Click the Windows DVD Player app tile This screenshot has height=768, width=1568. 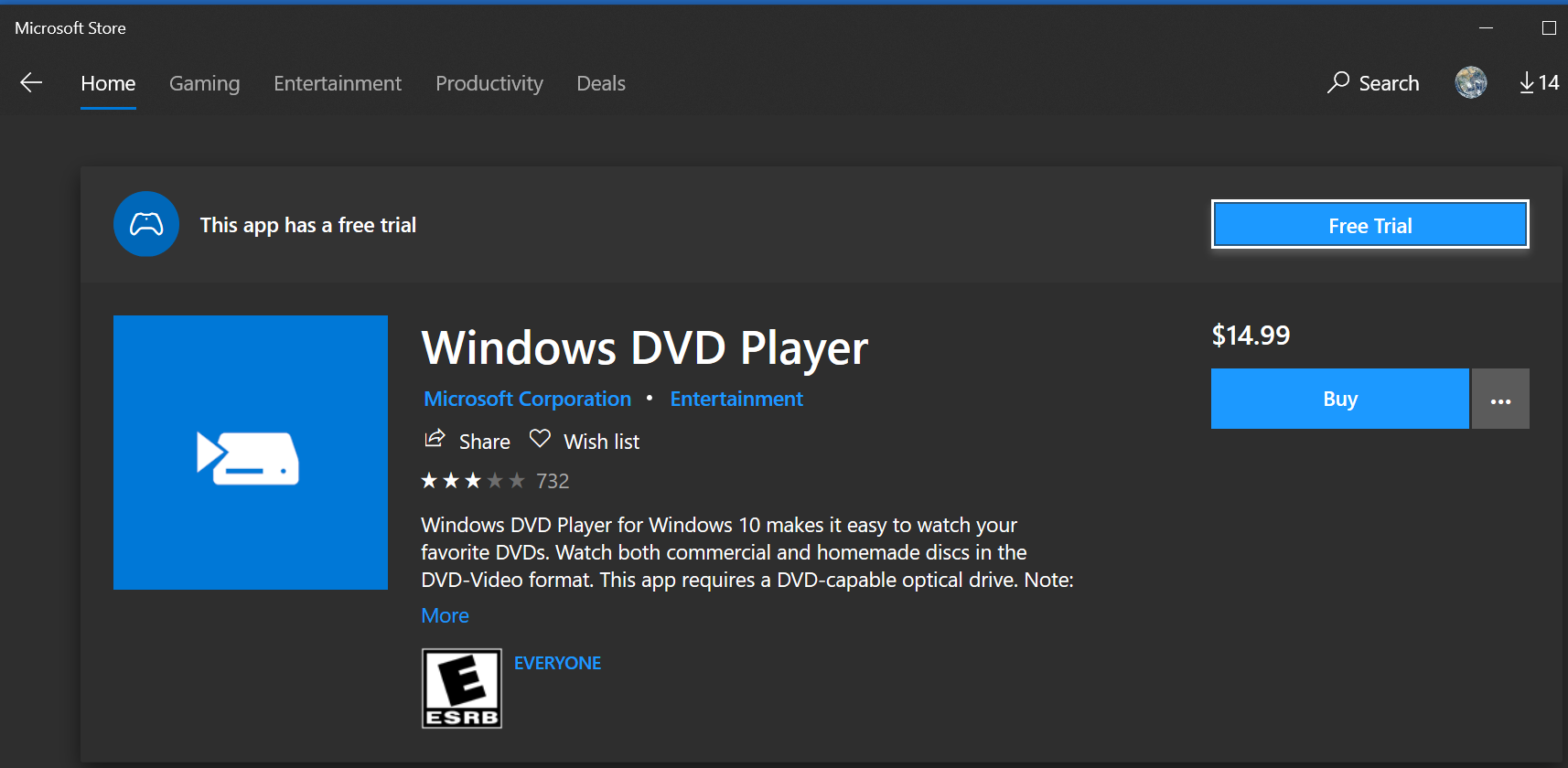click(251, 453)
